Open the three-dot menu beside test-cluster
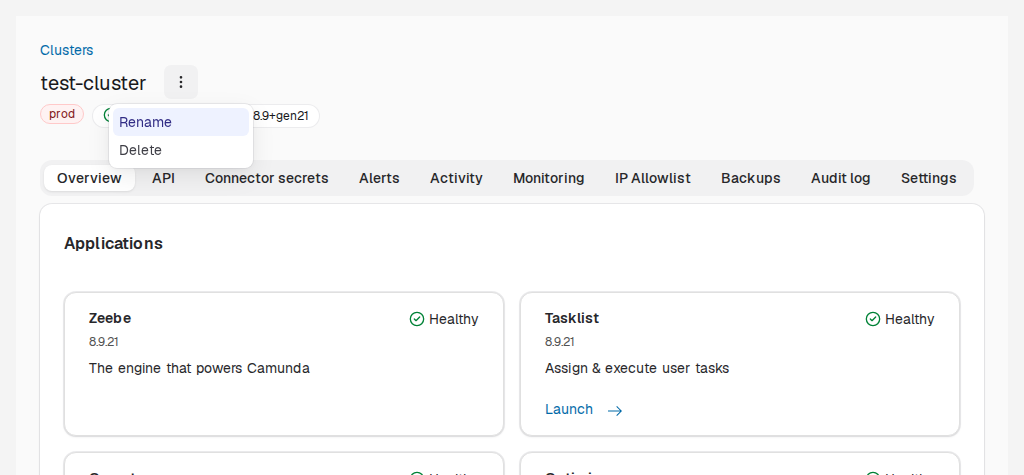Screen dimensions: 1024x475 pyautogui.click(x=181, y=82)
